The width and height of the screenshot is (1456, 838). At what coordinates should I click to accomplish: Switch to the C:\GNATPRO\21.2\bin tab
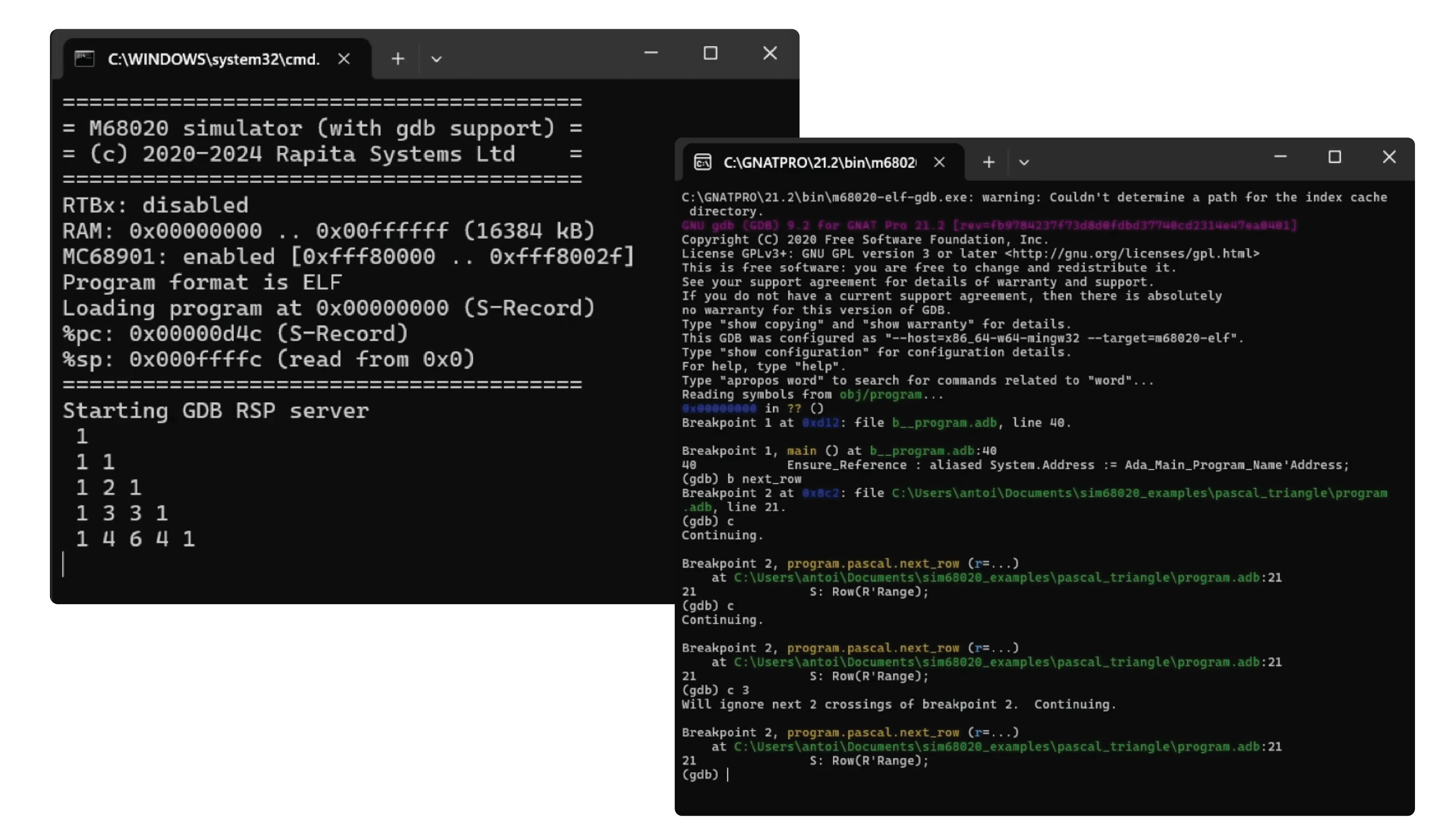click(x=817, y=162)
